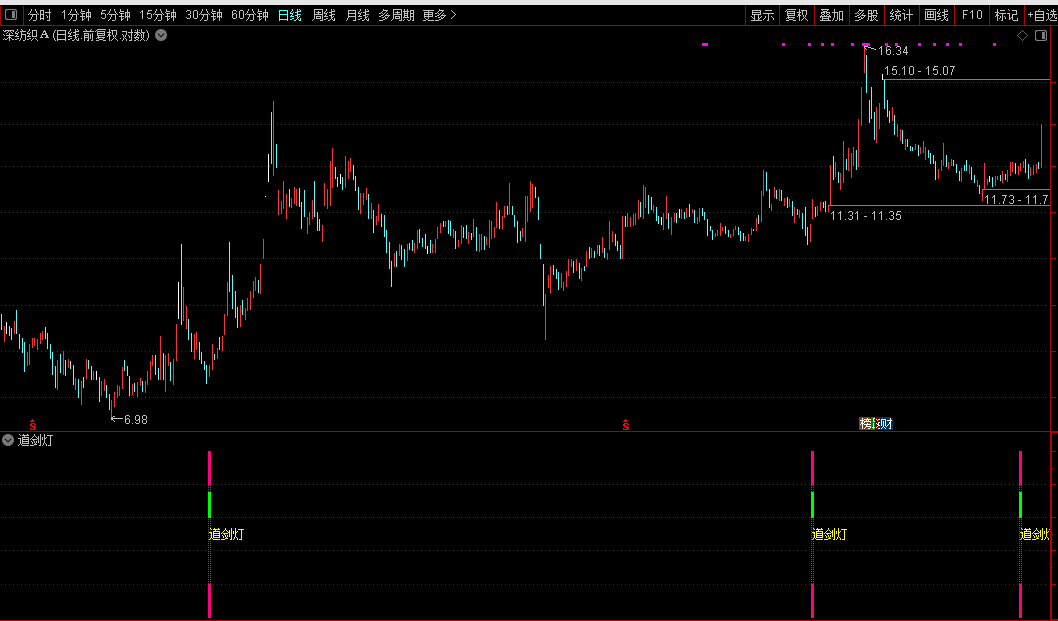Viewport: 1058px width, 621px height.
Task: Select the 15分钟 period tab
Action: pos(158,15)
